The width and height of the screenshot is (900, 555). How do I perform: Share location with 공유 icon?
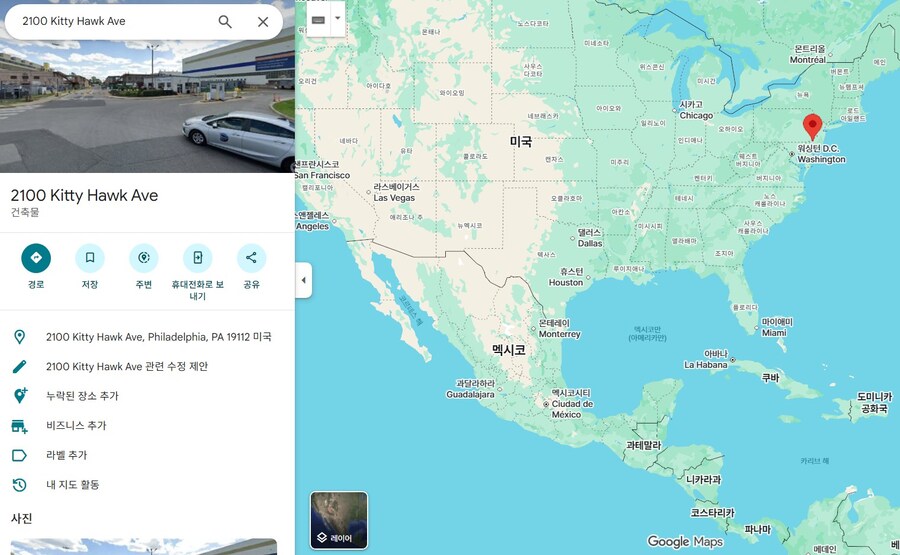(x=251, y=258)
